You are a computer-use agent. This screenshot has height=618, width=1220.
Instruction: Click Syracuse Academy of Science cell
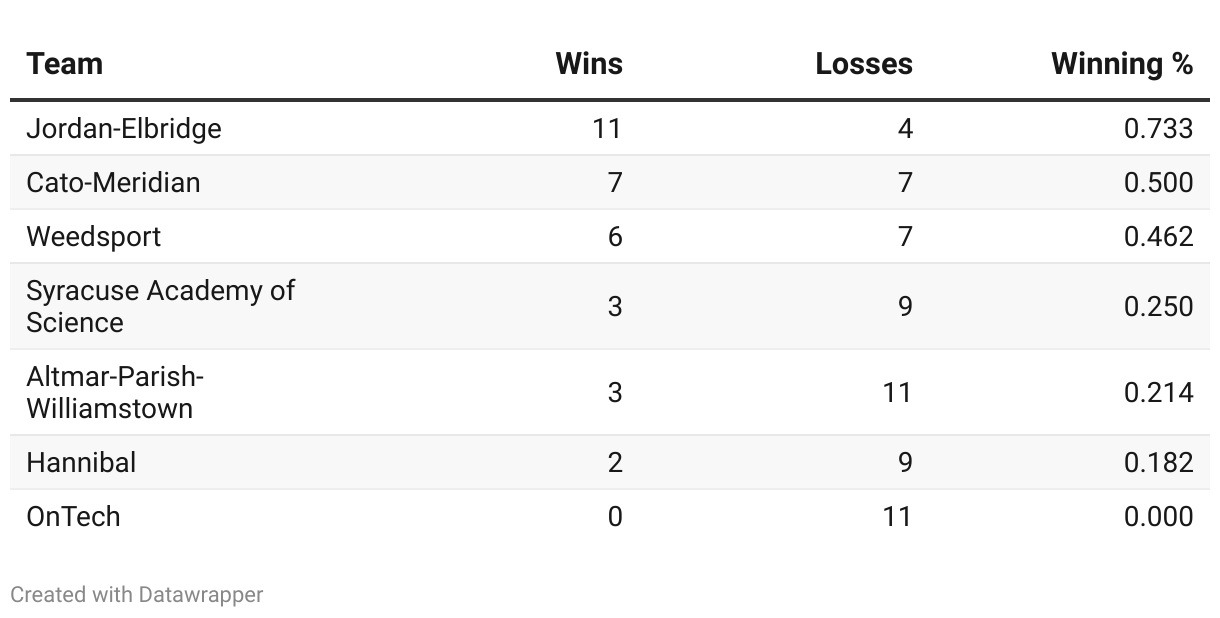[160, 306]
